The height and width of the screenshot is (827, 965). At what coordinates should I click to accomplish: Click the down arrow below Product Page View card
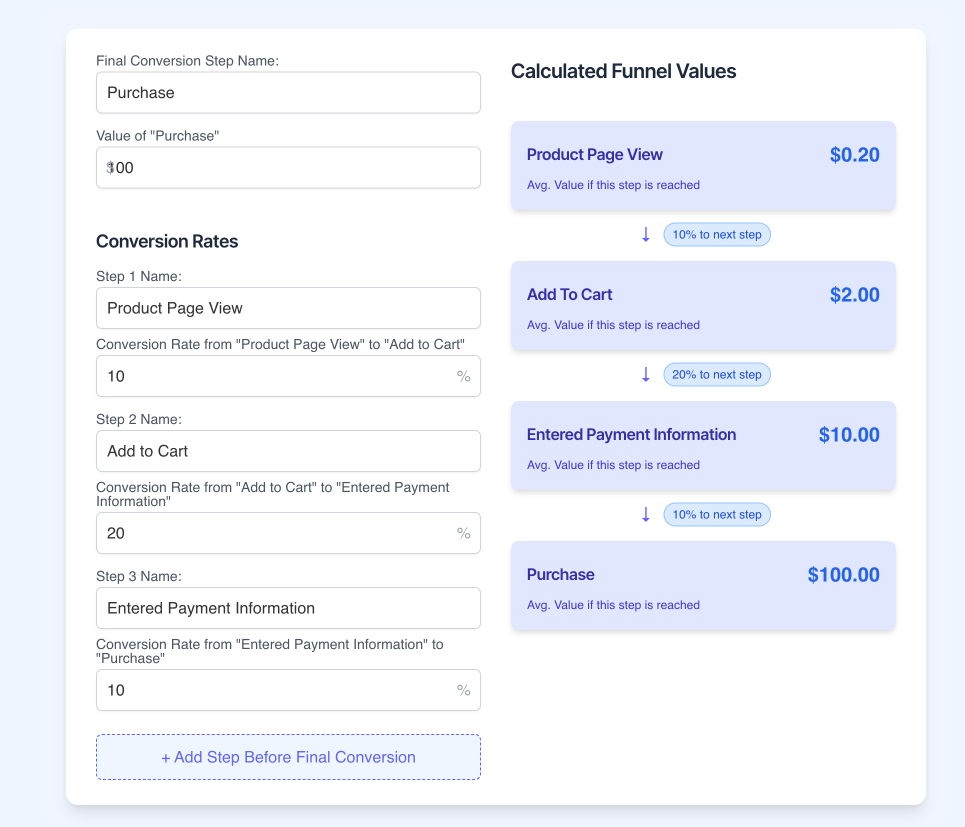646,235
